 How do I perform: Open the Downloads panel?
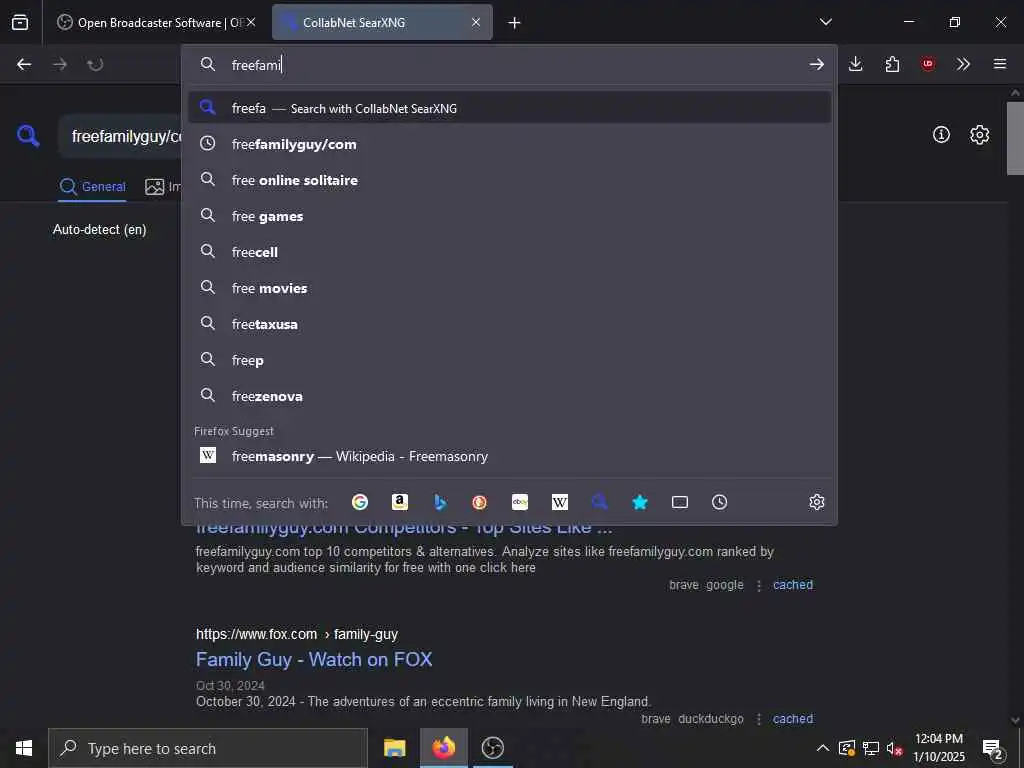pos(856,64)
